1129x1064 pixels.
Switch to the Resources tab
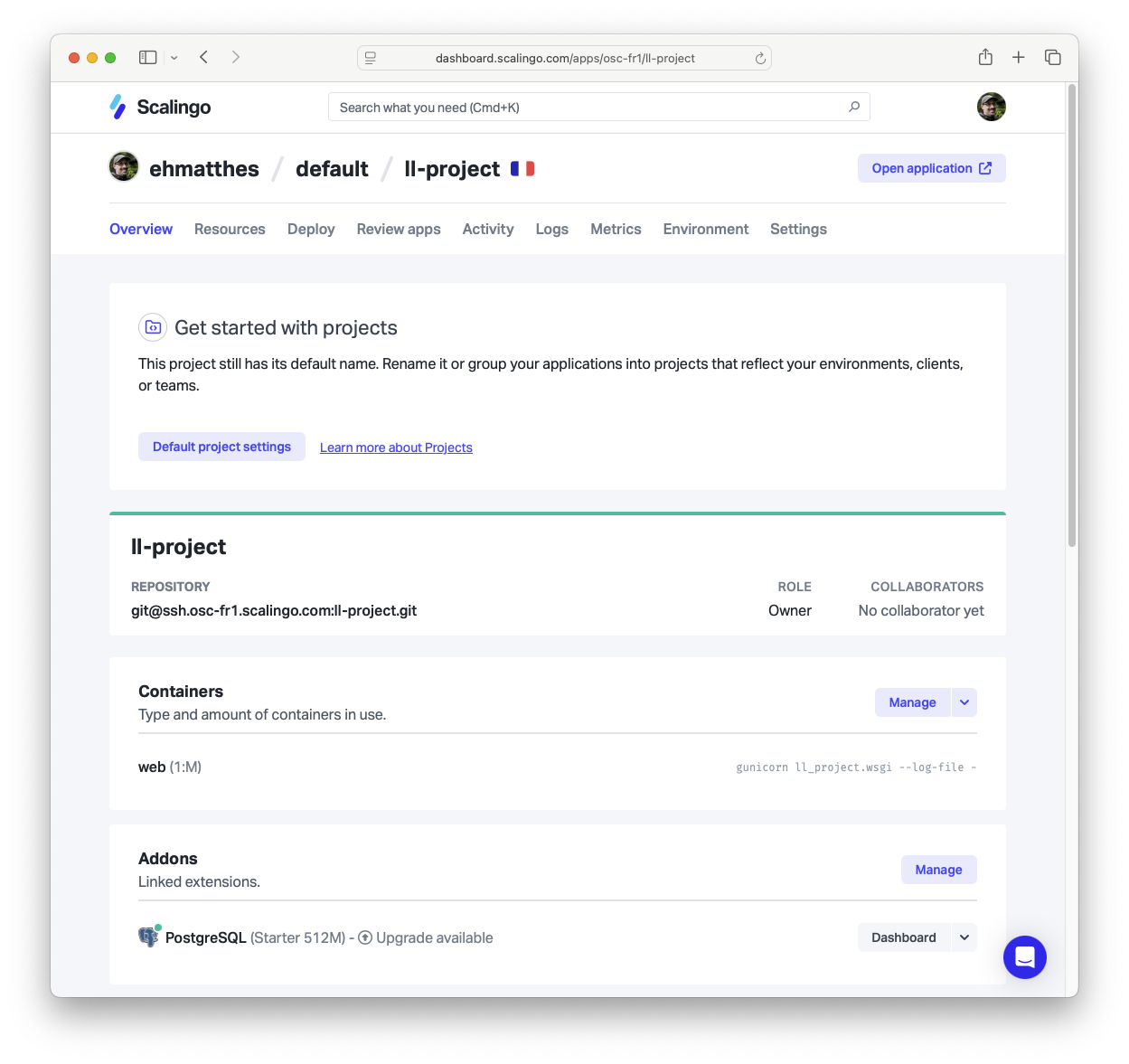230,229
